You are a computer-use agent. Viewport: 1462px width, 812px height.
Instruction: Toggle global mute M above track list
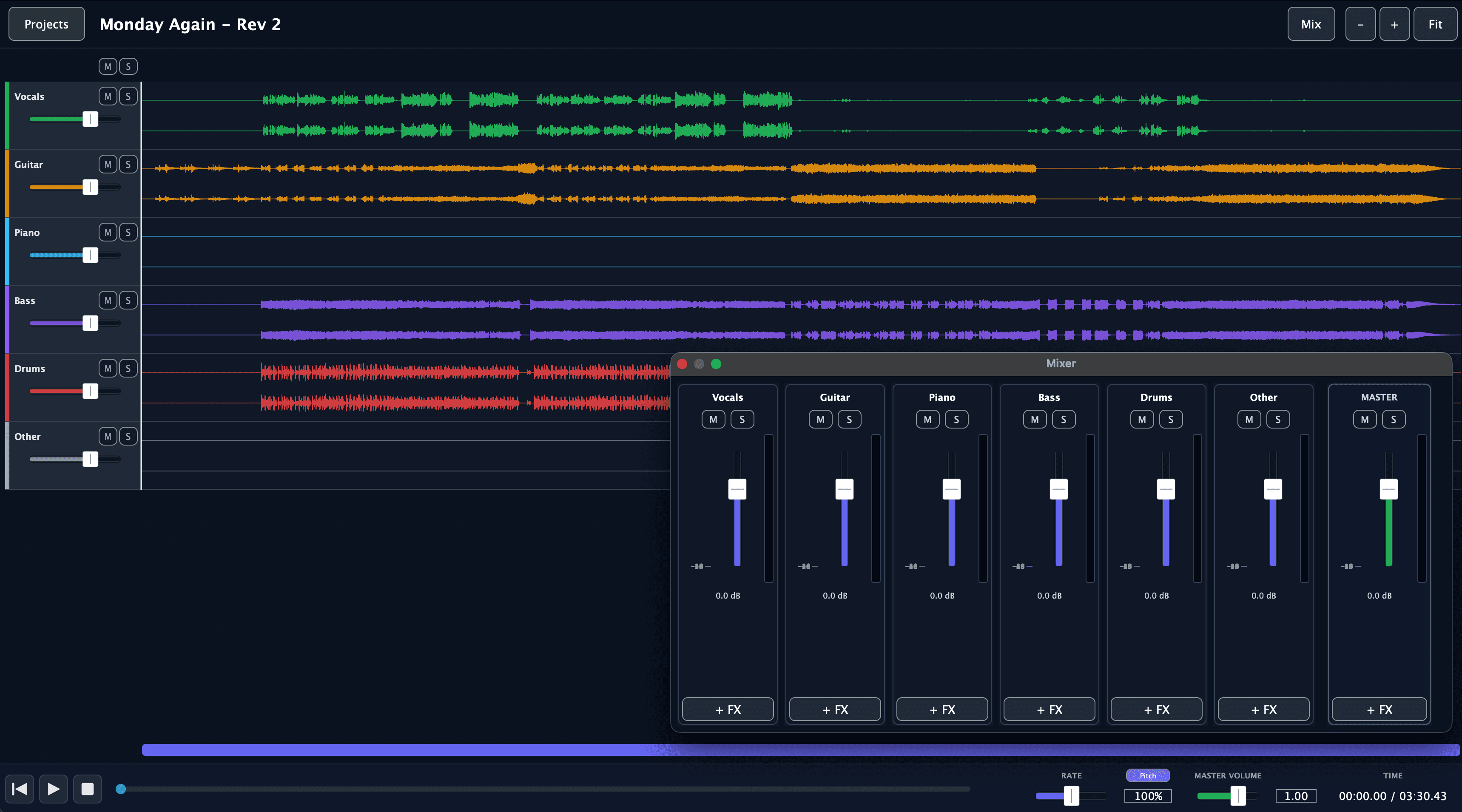click(x=108, y=66)
